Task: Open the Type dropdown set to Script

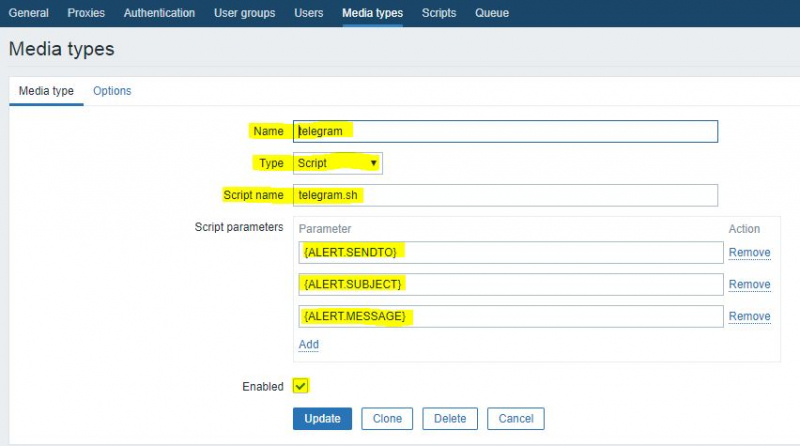Action: tap(337, 163)
